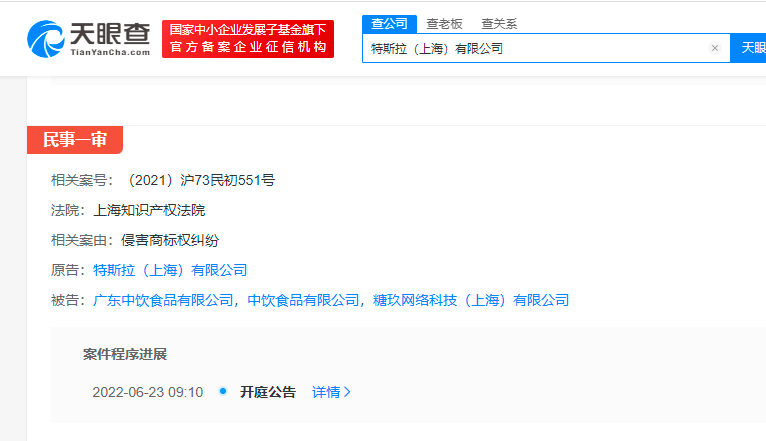Click the case cause 侵害商标权纠纷
This screenshot has width=766, height=441.
tap(170, 240)
